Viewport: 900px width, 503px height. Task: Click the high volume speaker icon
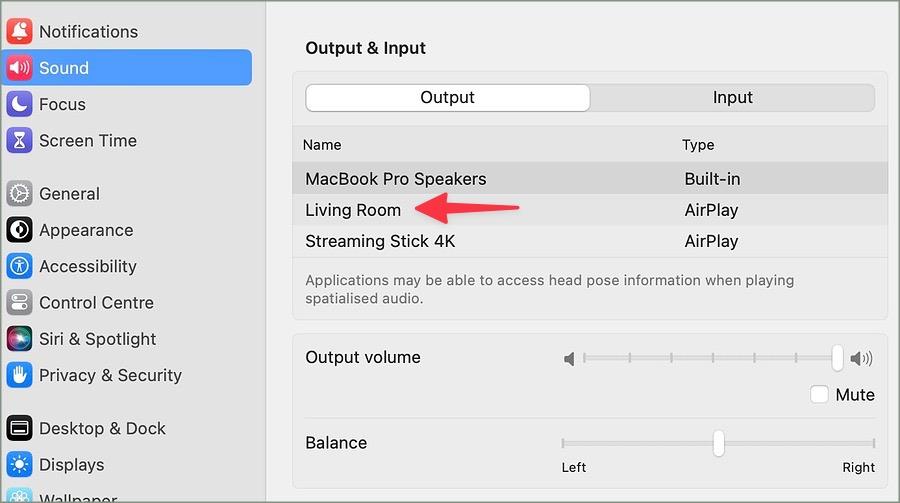862,359
